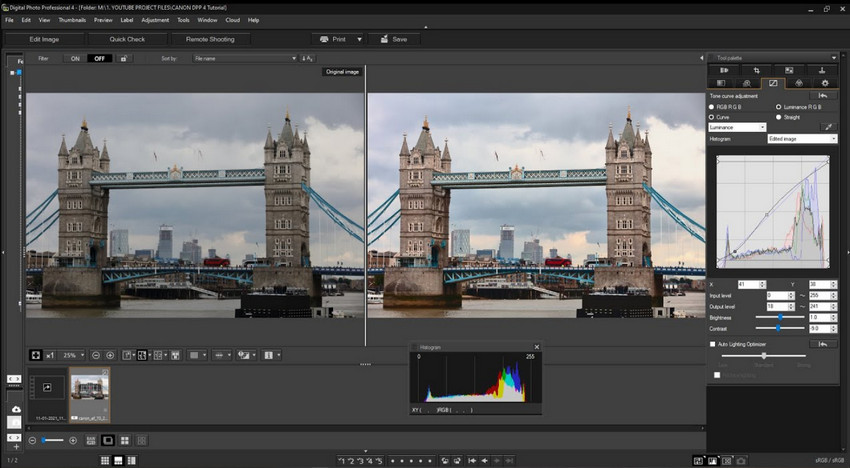Open the dust delete stamp tab
850x468 pixels.
point(822,70)
